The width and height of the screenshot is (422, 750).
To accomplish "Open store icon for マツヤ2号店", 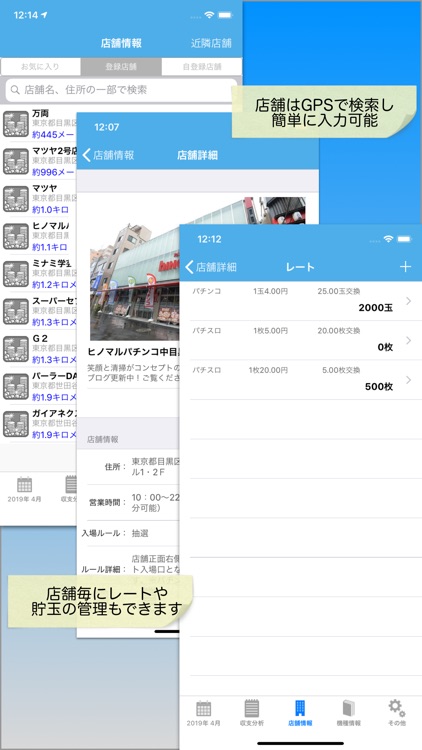I will [16, 161].
